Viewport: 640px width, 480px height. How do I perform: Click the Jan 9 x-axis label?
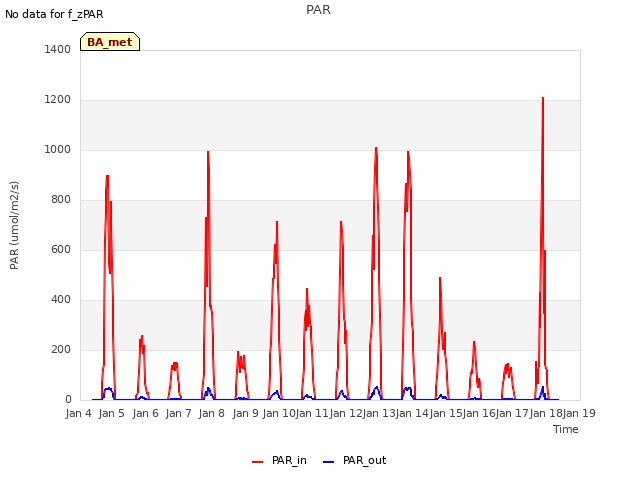245,413
